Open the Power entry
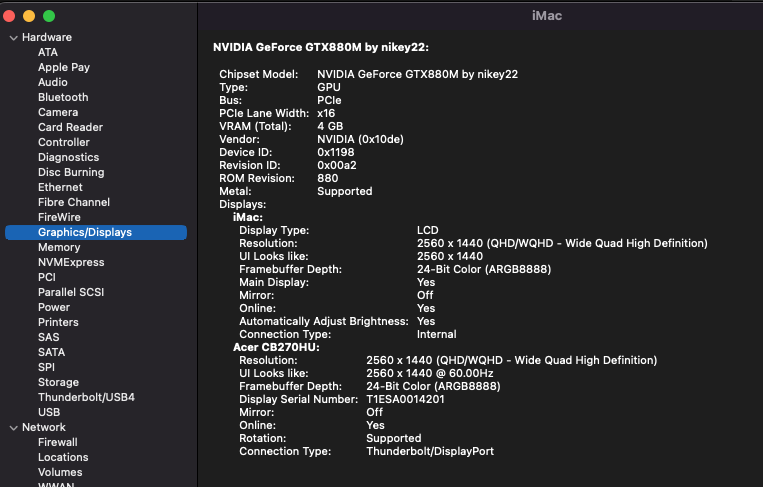The width and height of the screenshot is (763, 487). tap(54, 307)
